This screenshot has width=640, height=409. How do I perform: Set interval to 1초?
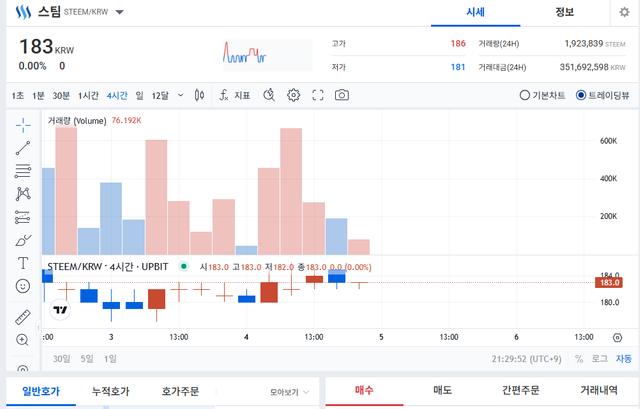point(18,96)
